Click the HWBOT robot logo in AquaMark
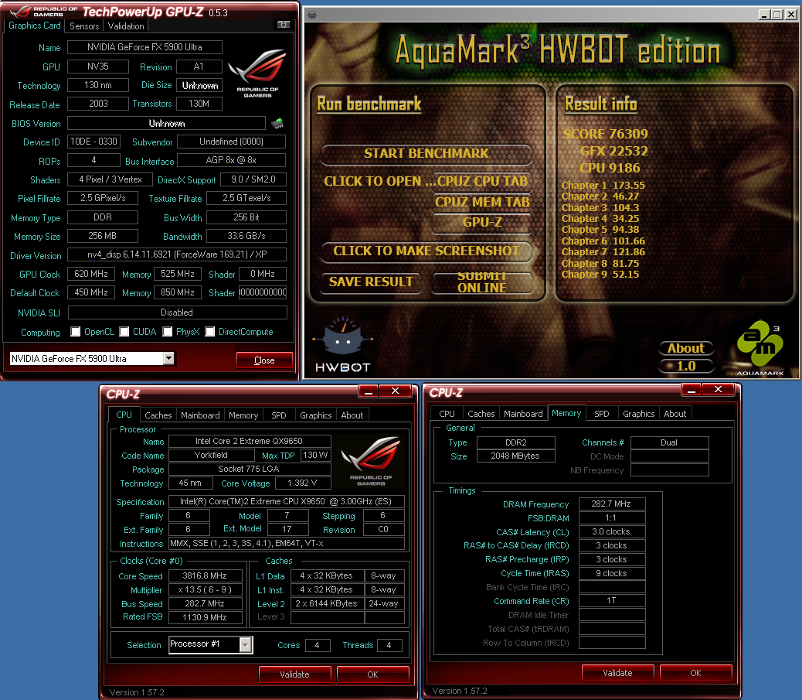Screen dimensions: 802x700 pos(342,344)
